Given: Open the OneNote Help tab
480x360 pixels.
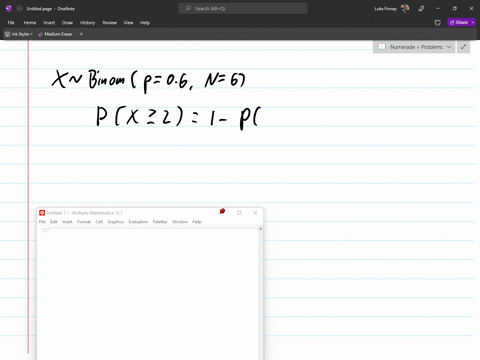Looking at the screenshot, I should [x=145, y=23].
